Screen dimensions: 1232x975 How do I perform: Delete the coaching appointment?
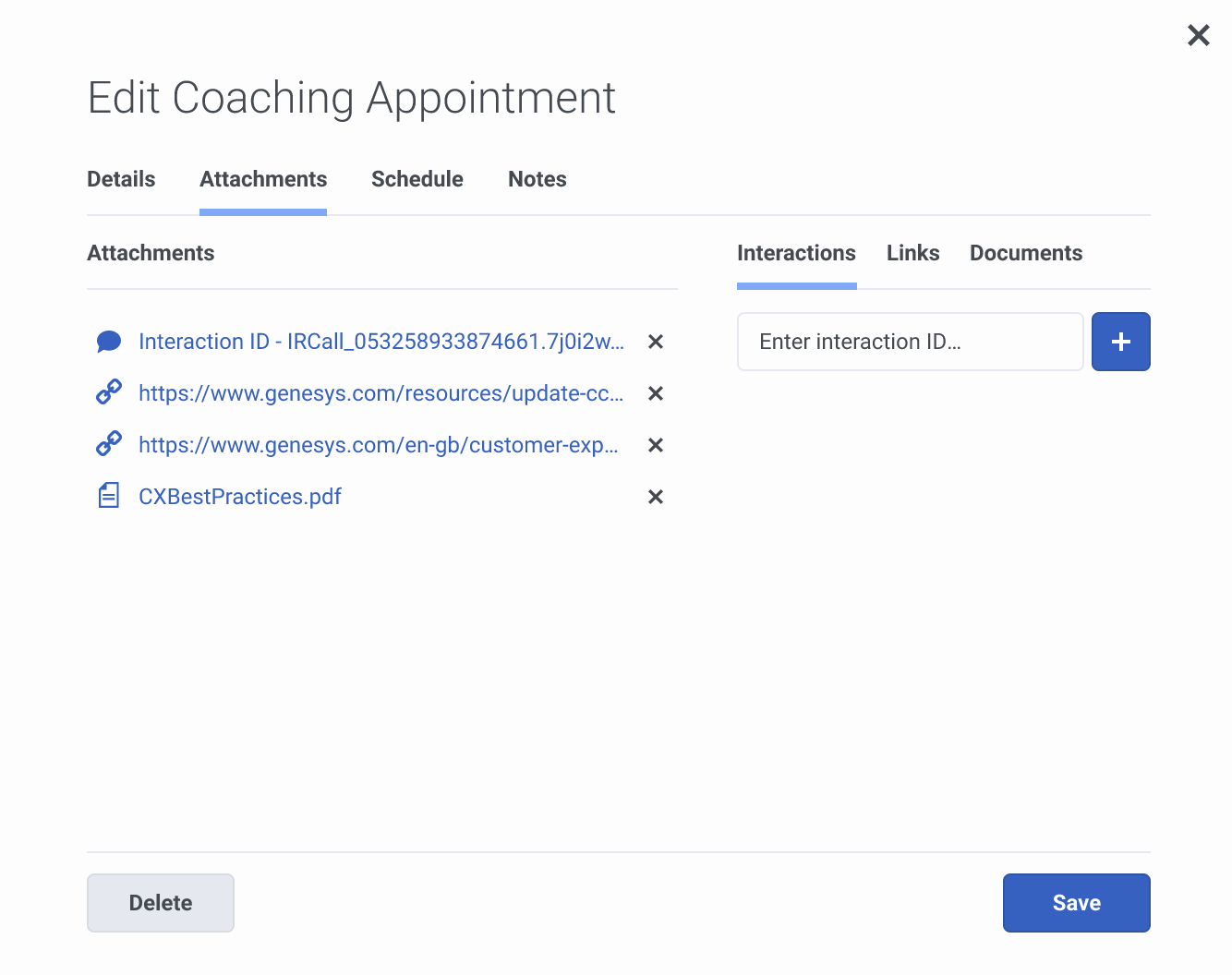(x=161, y=903)
